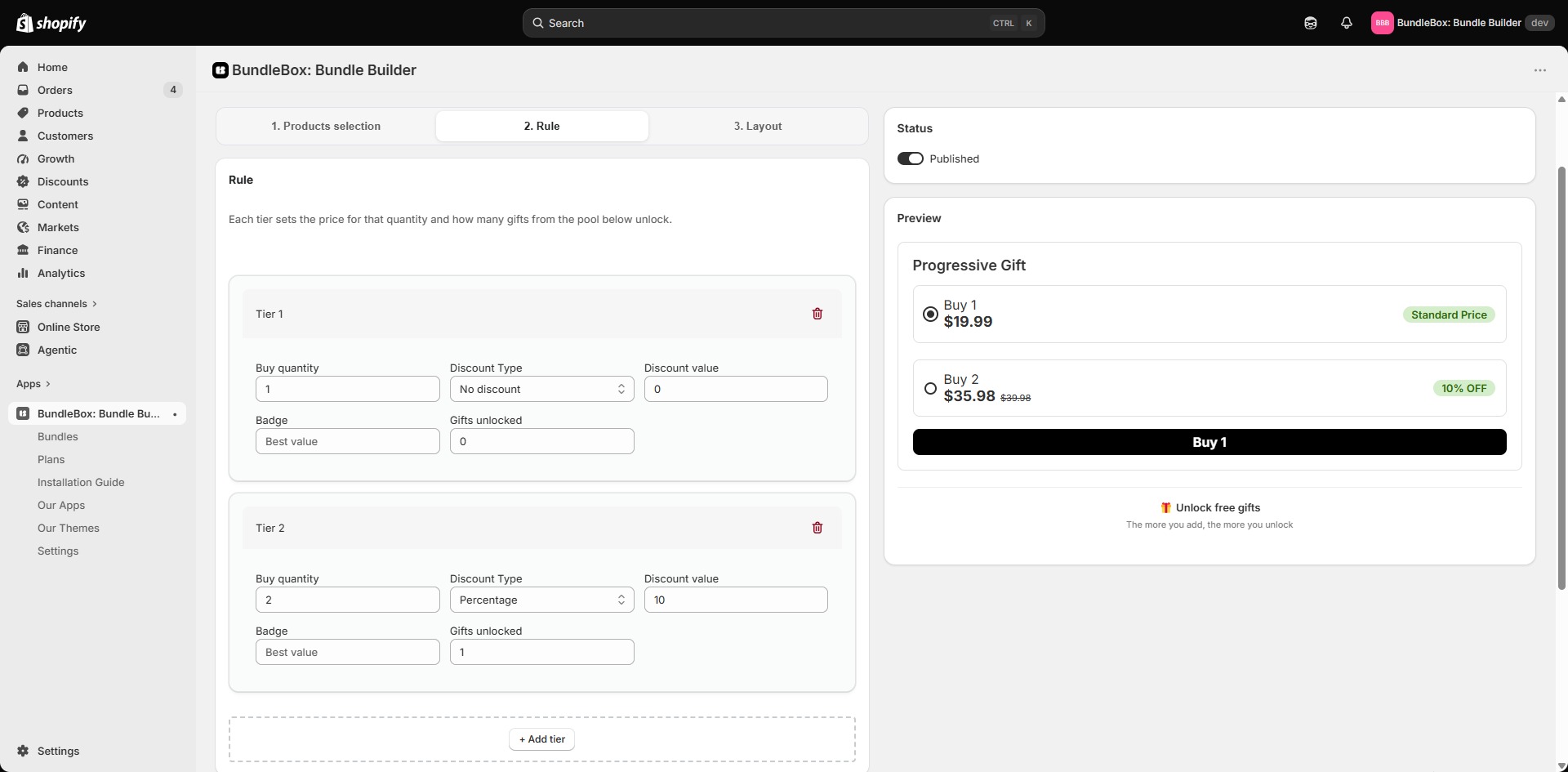Switch to 1. Products selection tab
1568x772 pixels.
click(326, 126)
